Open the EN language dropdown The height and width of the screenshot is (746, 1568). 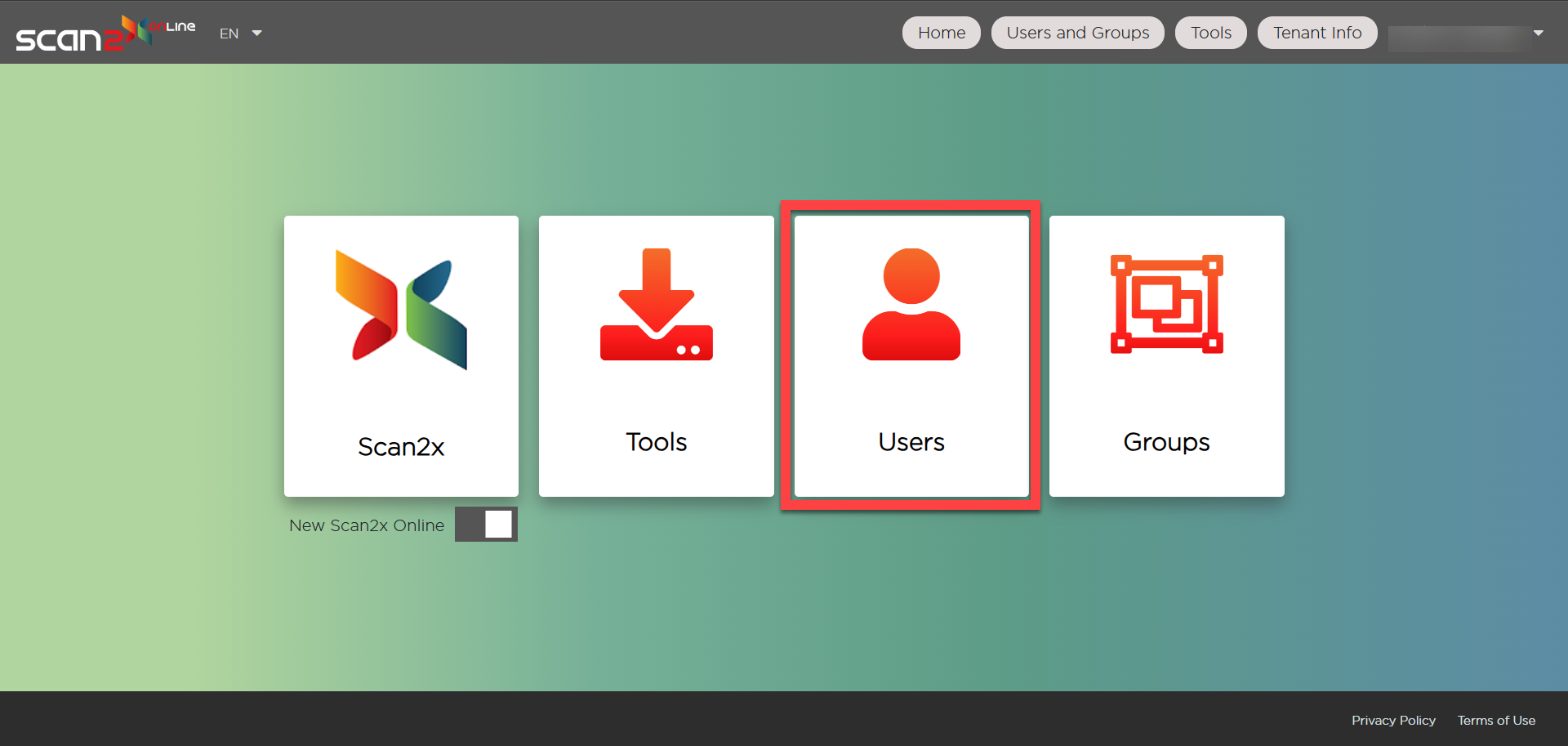(240, 34)
